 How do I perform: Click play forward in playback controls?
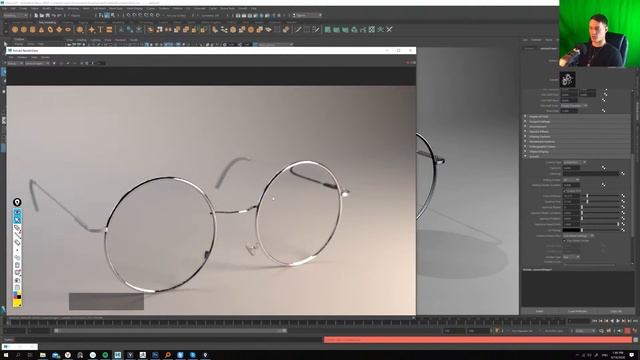point(618,321)
